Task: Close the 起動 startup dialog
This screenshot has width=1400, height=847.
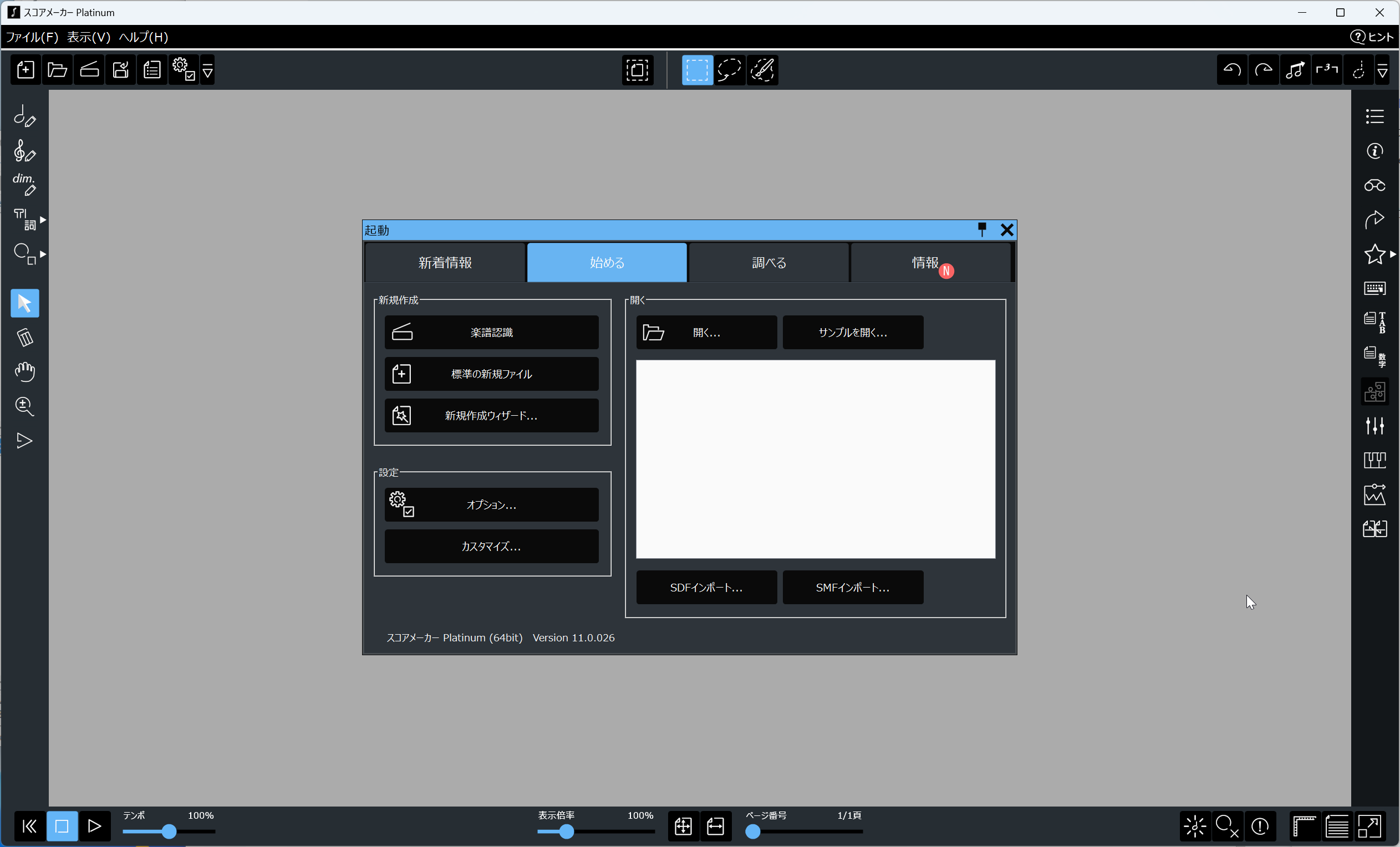Action: (x=1007, y=229)
